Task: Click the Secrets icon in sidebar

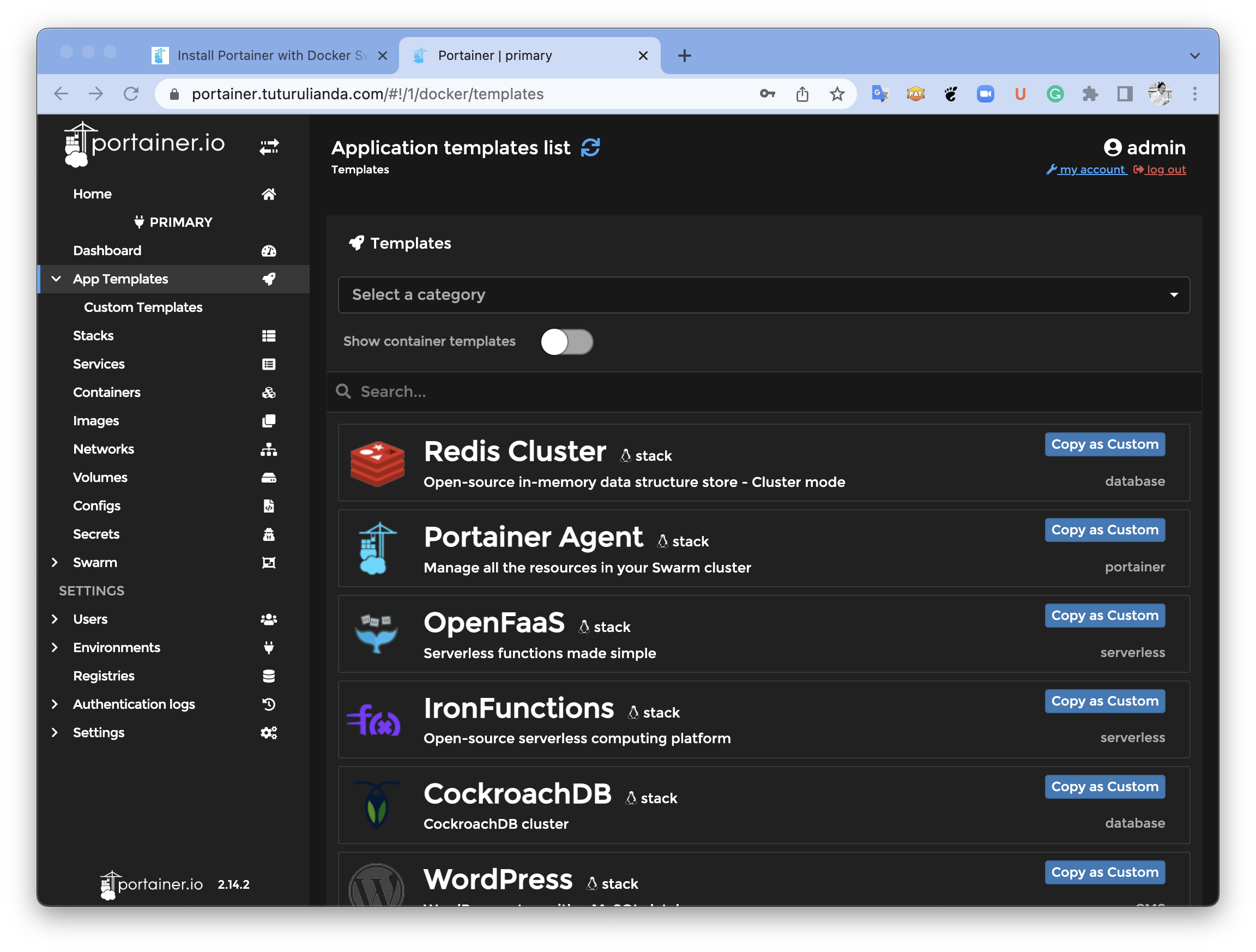Action: [x=269, y=534]
